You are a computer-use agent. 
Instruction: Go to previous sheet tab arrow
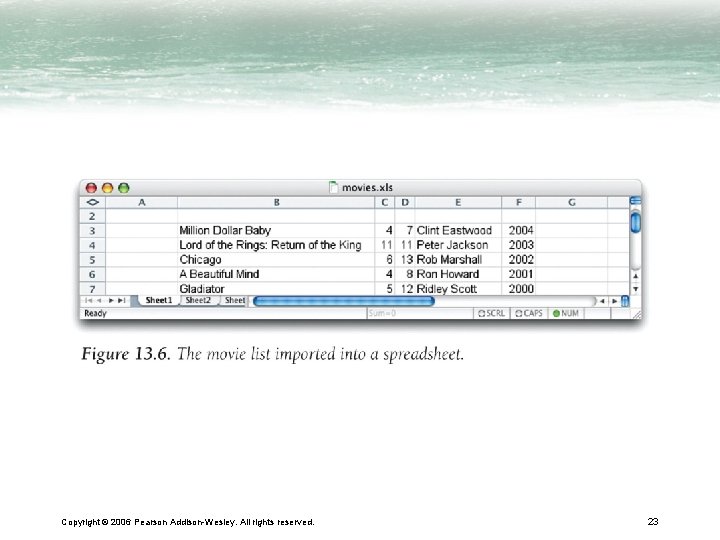tap(99, 300)
